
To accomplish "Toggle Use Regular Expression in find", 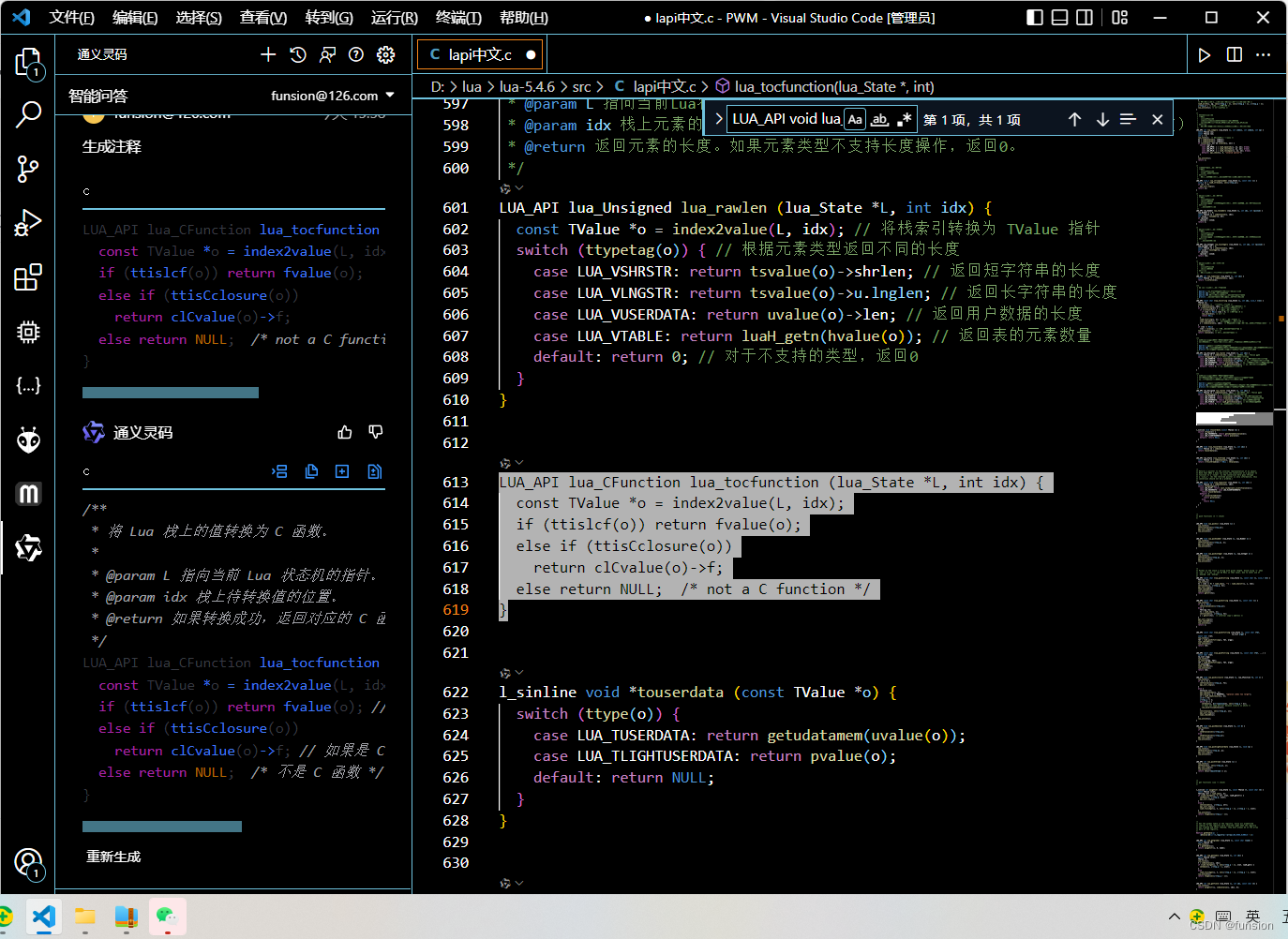I will (x=904, y=119).
